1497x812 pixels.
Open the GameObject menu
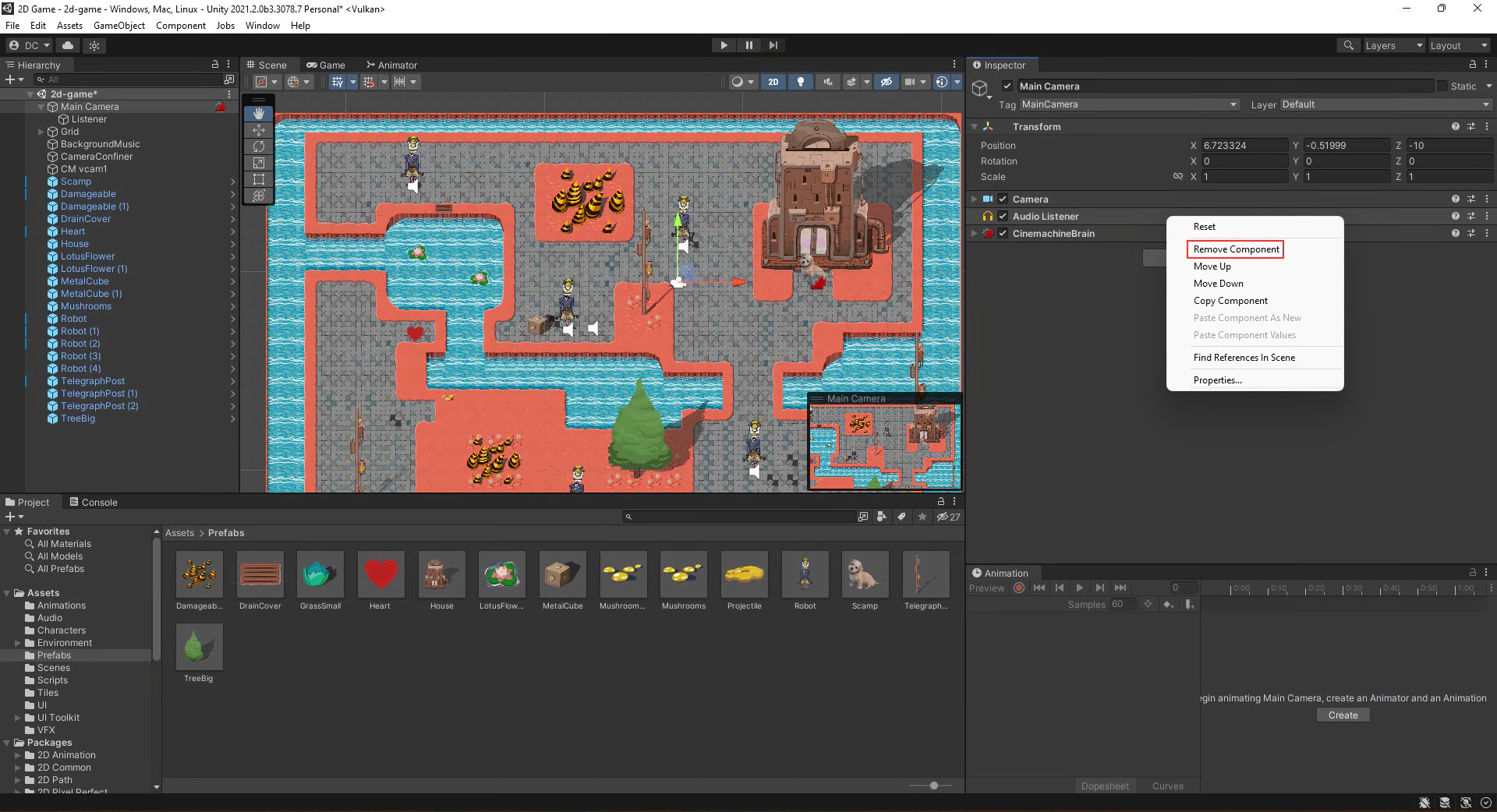[119, 26]
